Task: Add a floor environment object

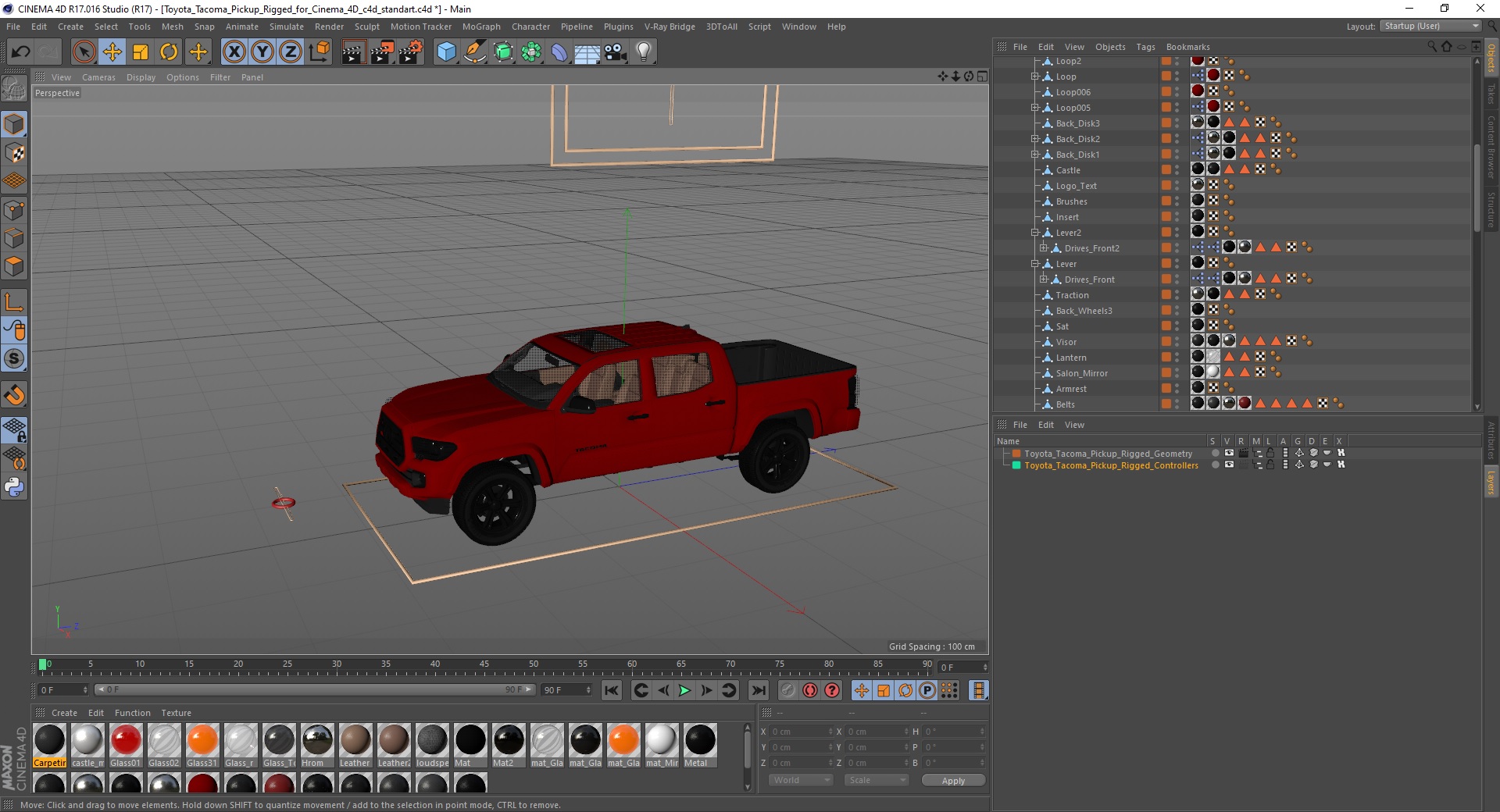Action: tap(587, 52)
